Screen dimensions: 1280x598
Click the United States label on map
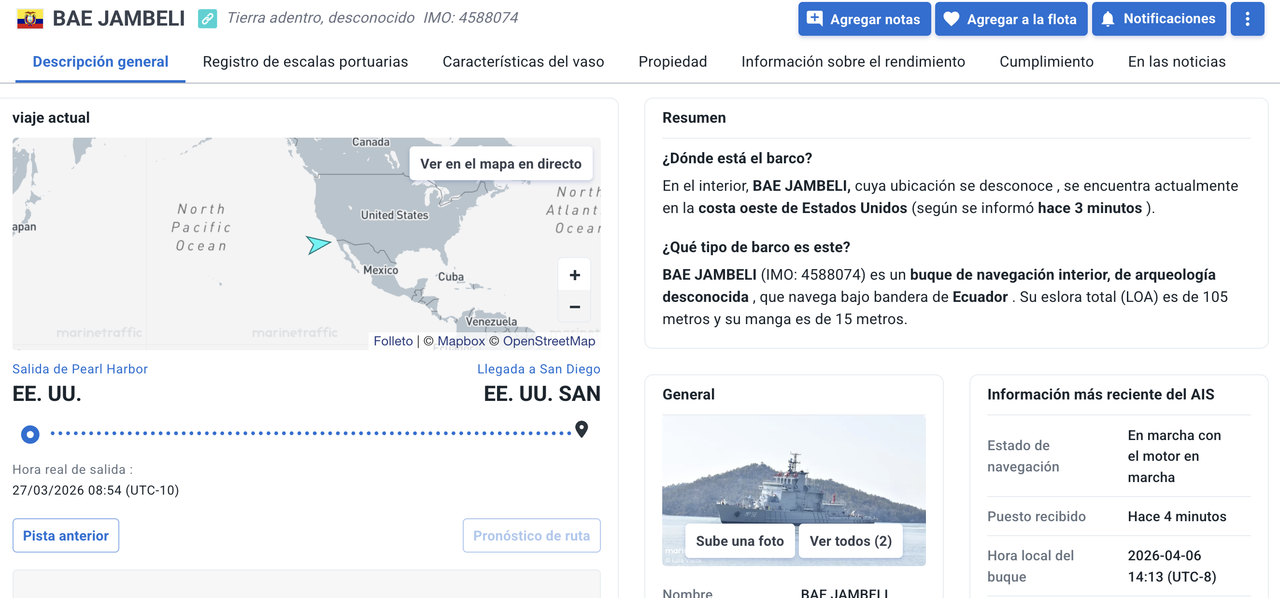coord(394,215)
